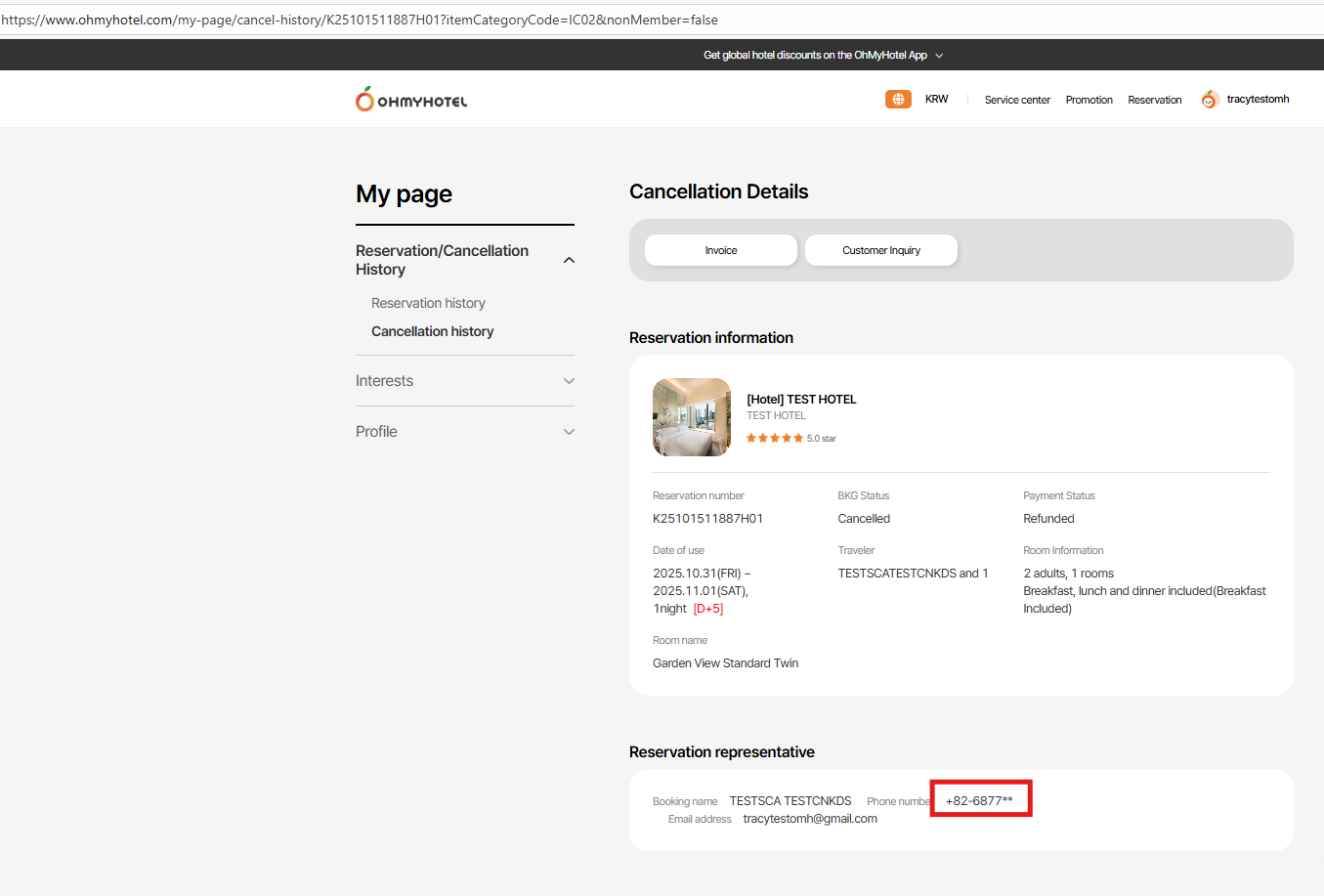Click the Reservation information heading
1324x896 pixels.
point(710,338)
